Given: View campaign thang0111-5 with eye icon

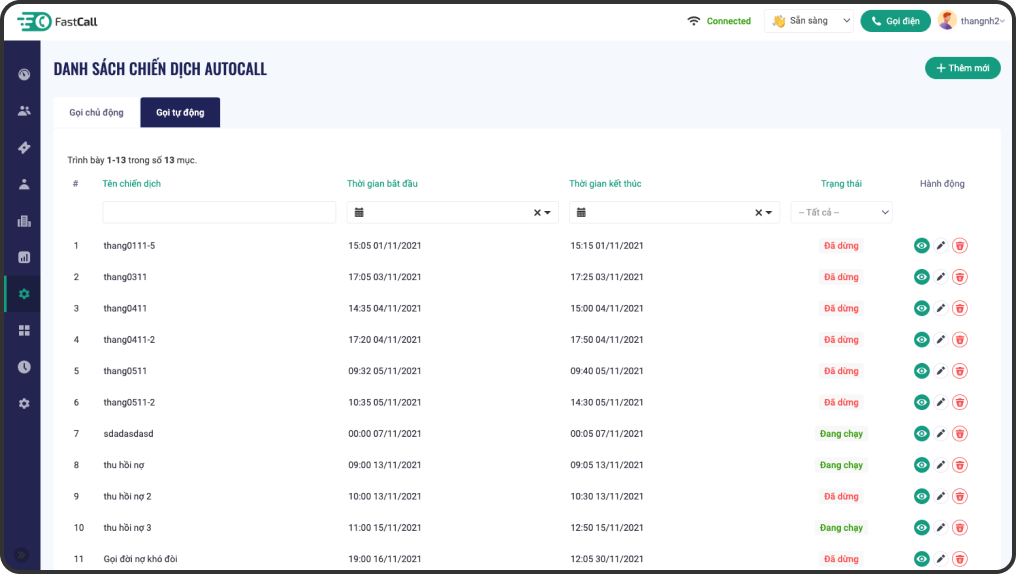Looking at the screenshot, I should (921, 246).
